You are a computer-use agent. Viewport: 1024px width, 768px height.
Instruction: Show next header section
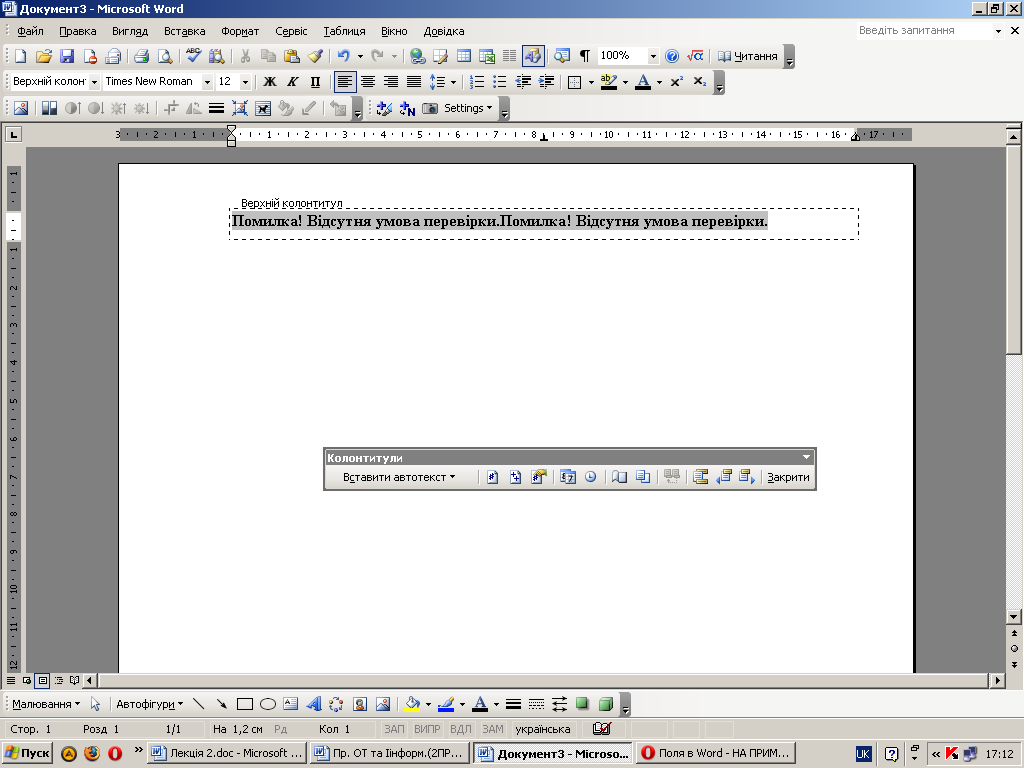coord(747,477)
